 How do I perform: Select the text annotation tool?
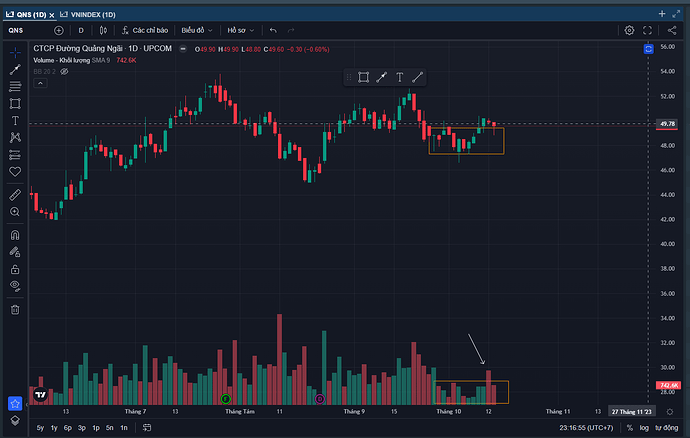[x=15, y=120]
